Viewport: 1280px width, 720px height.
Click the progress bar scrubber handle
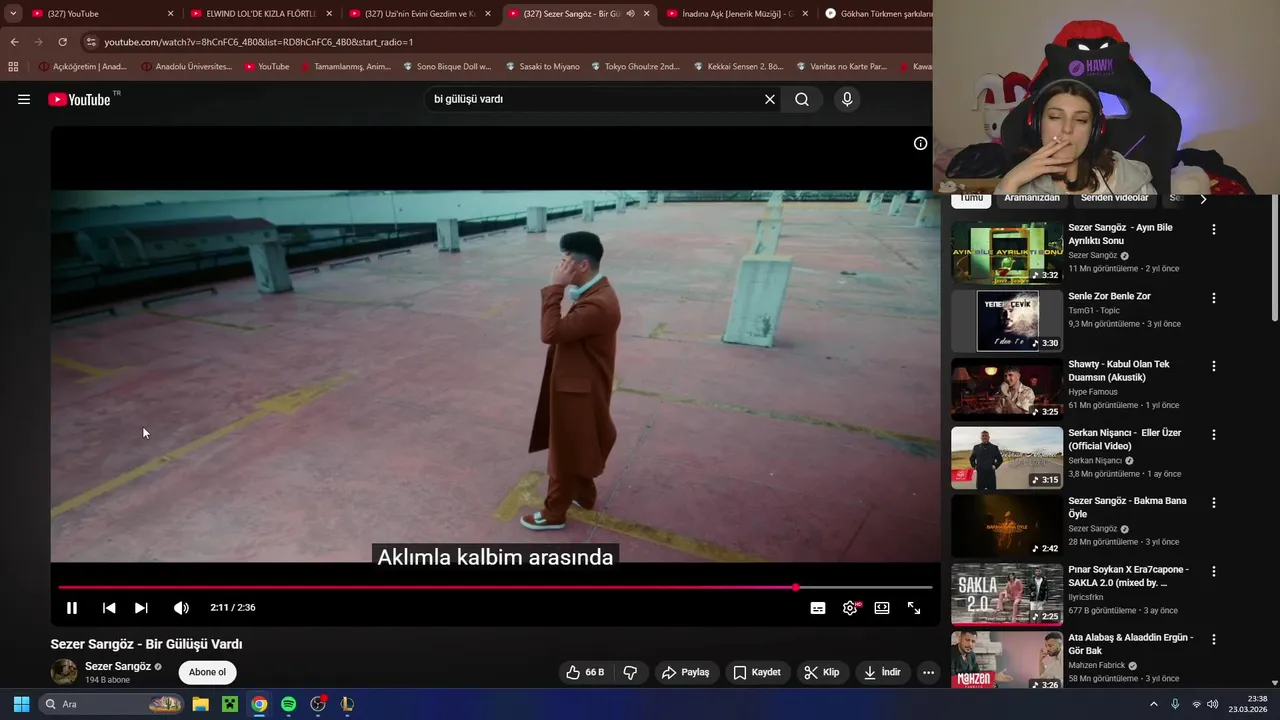[796, 588]
